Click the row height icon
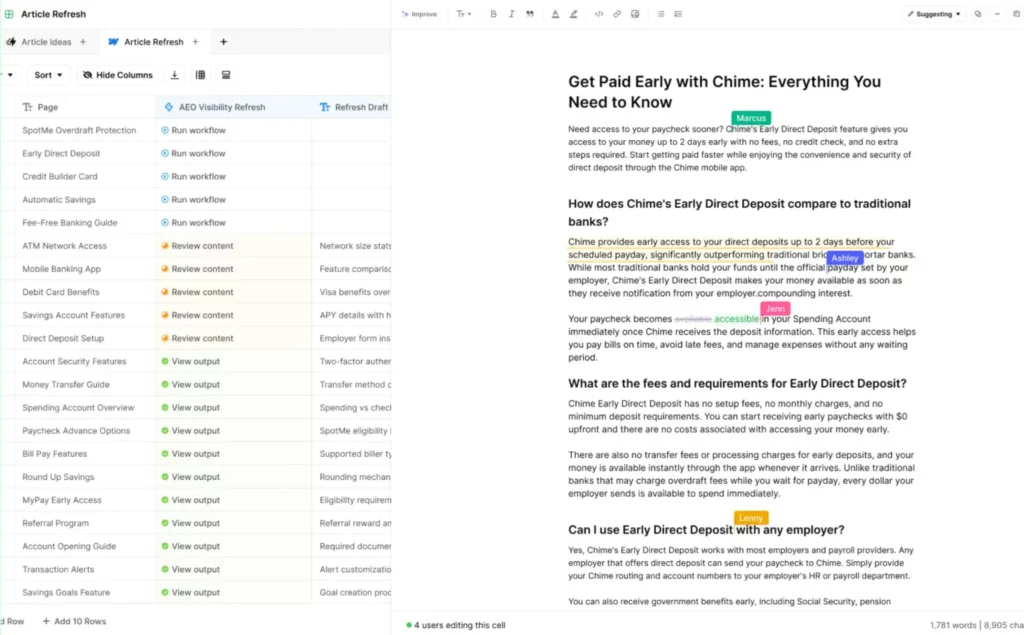 [226, 75]
